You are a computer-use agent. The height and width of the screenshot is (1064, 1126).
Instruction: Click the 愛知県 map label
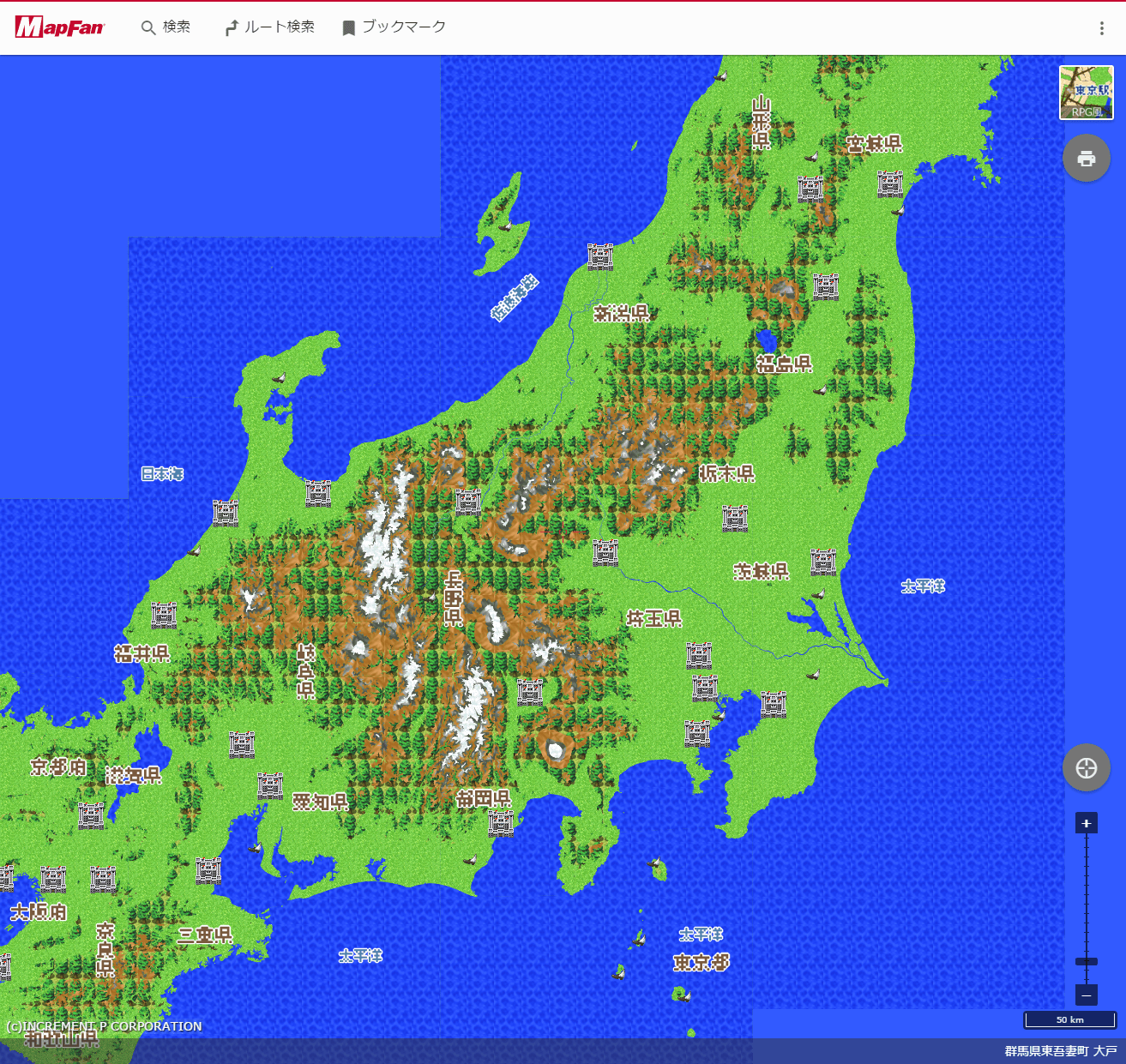tap(320, 802)
